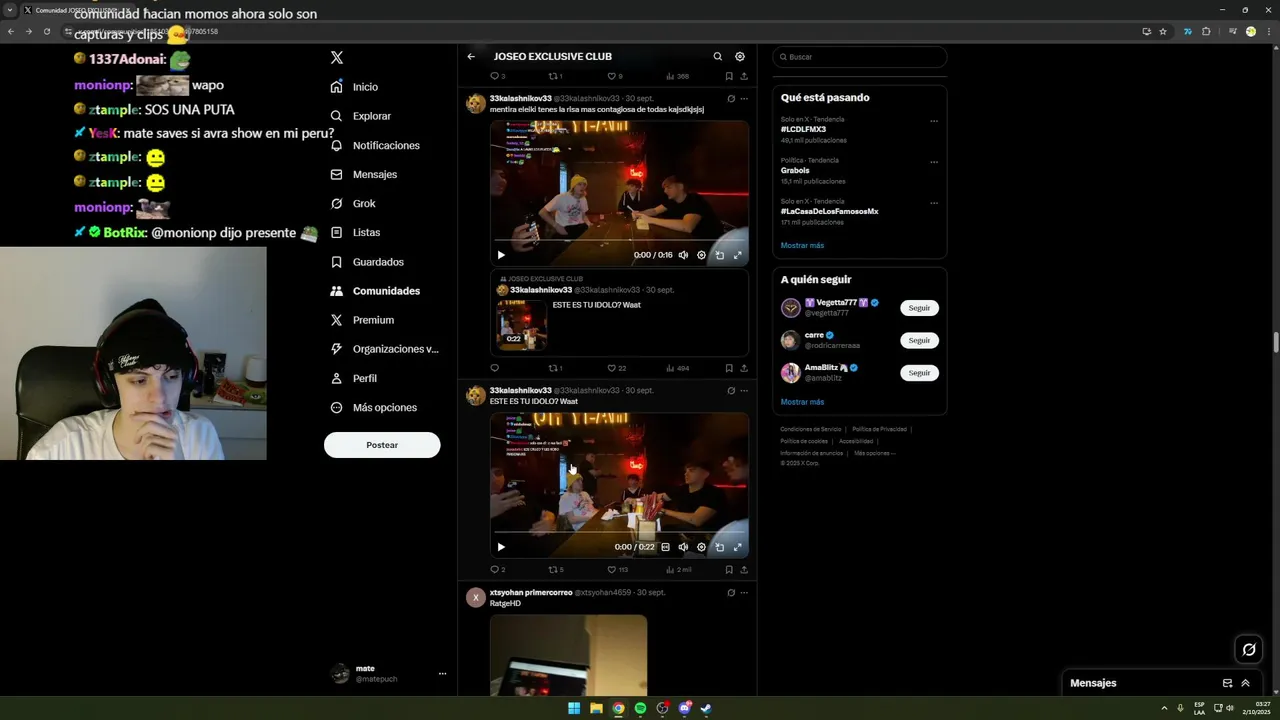Click the Grok icon on xtsyohan's post
The image size is (1280, 720).
click(731, 593)
